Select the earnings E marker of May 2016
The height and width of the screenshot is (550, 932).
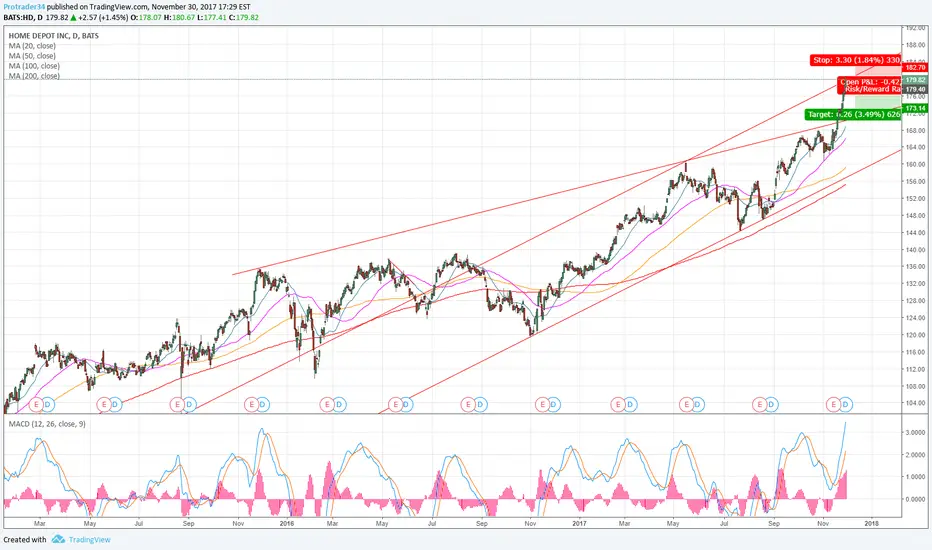pos(395,405)
